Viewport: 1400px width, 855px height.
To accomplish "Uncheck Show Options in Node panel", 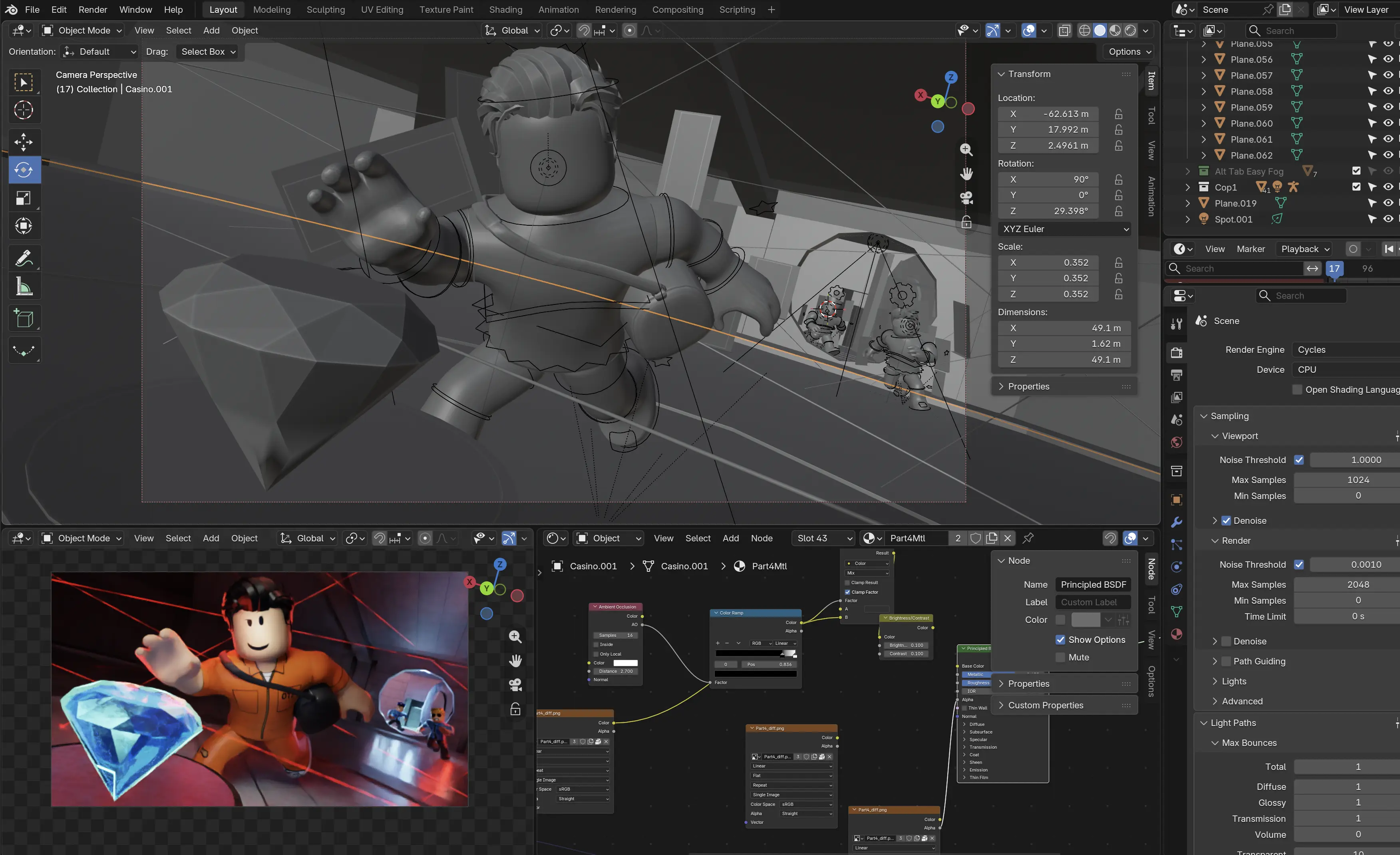I will coord(1060,640).
